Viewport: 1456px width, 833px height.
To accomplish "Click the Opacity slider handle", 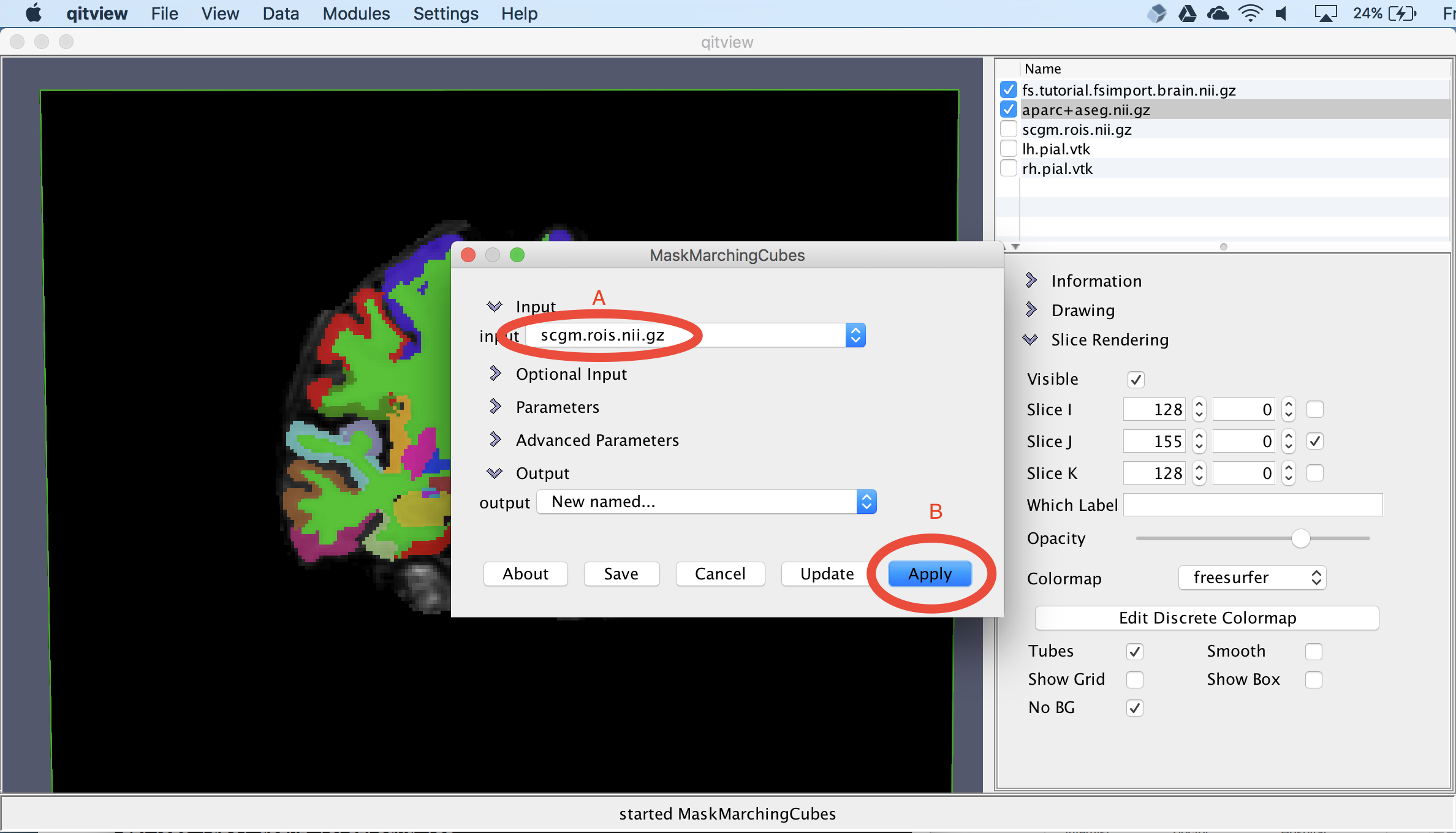I will click(1300, 538).
